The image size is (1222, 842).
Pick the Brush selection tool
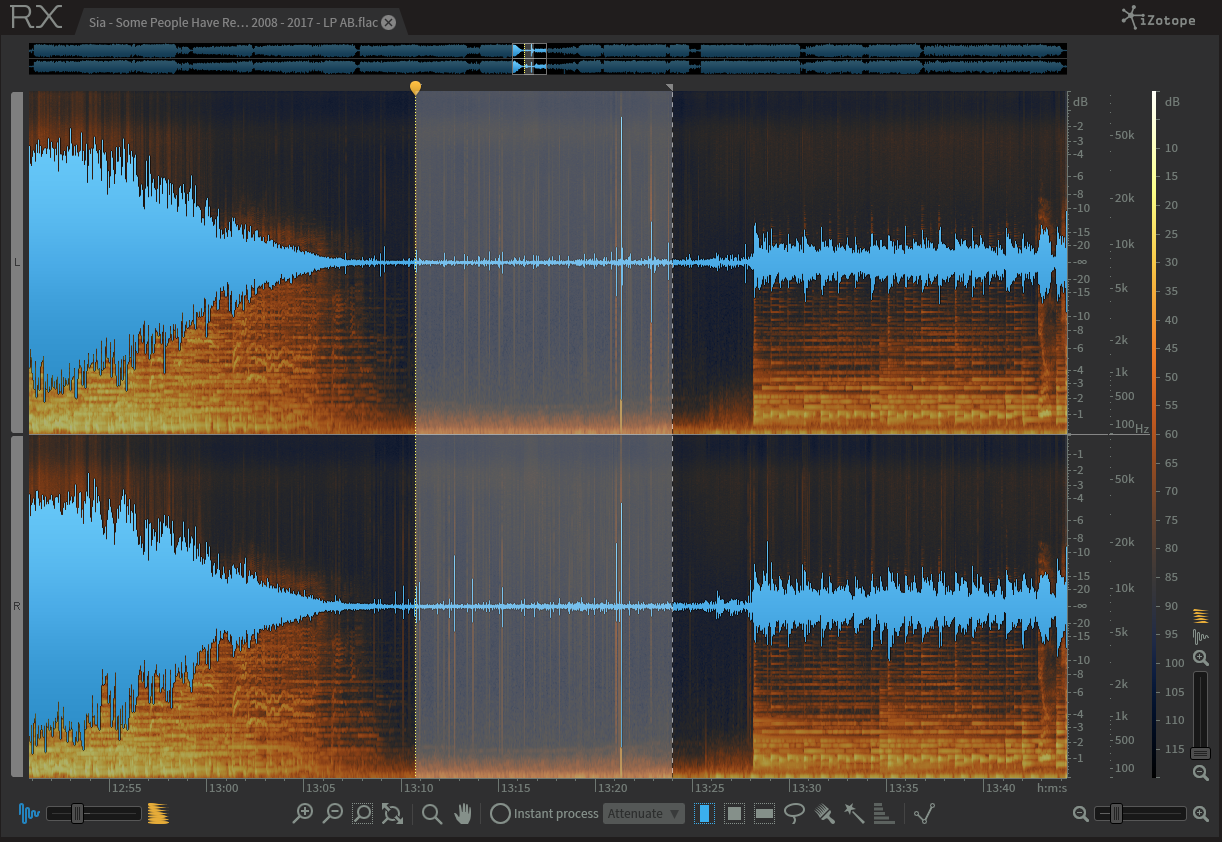coord(825,814)
